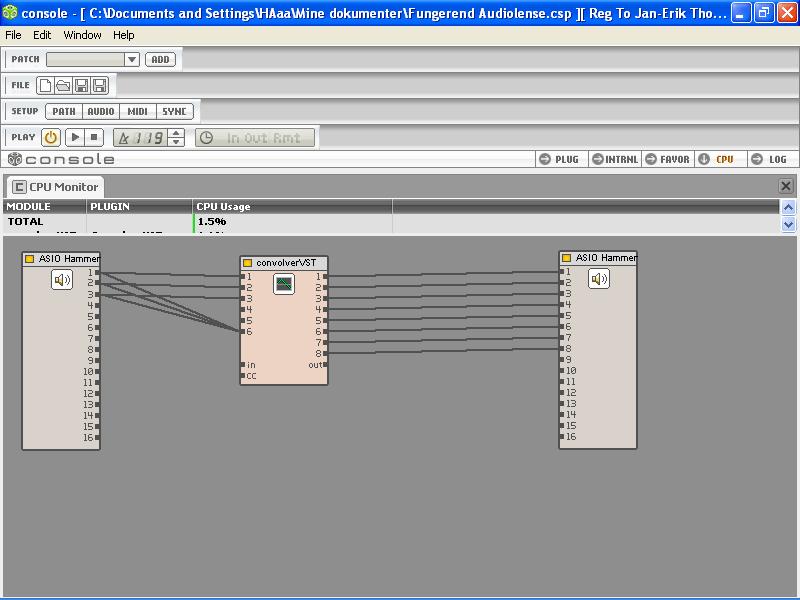Open the FAVOR panel

667,159
